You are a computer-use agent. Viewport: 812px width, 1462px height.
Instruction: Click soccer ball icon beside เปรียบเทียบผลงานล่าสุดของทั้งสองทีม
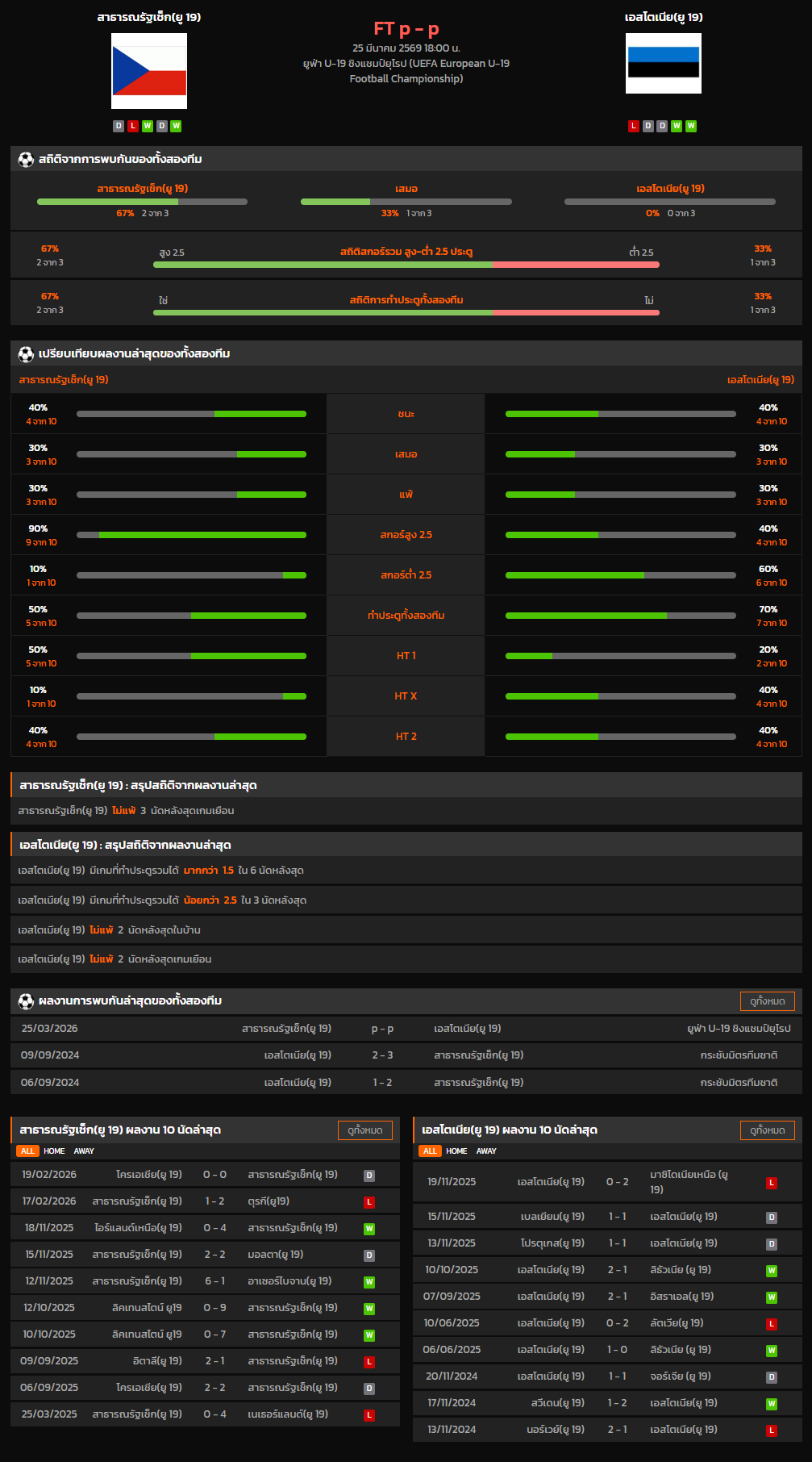26,354
